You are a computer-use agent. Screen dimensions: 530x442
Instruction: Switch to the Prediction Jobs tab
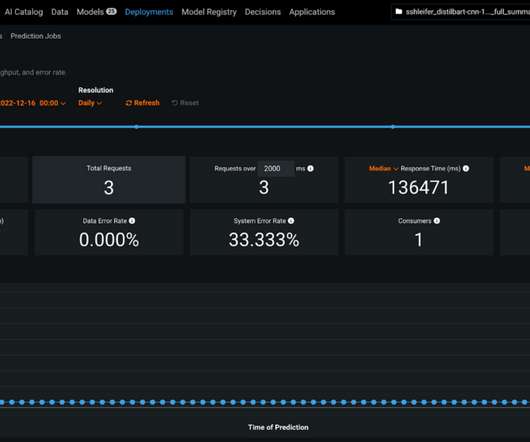coord(35,36)
